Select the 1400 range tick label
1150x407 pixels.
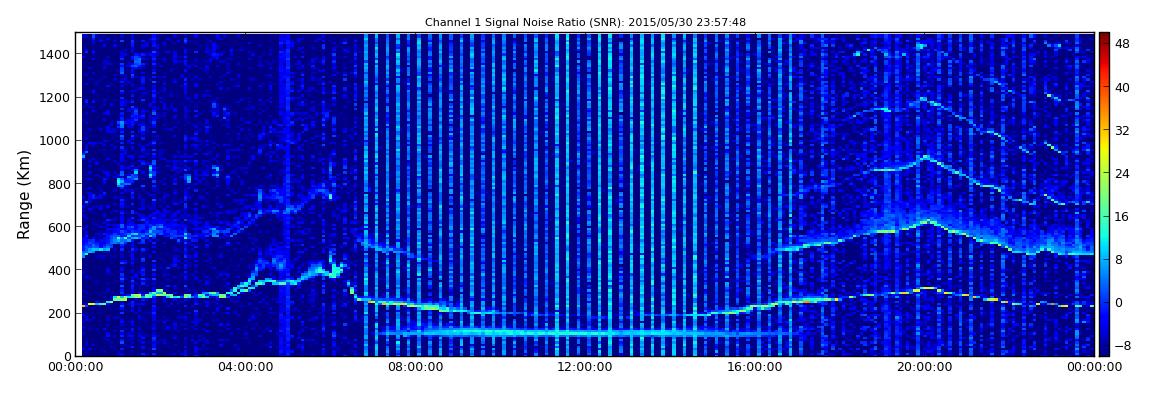pos(56,54)
